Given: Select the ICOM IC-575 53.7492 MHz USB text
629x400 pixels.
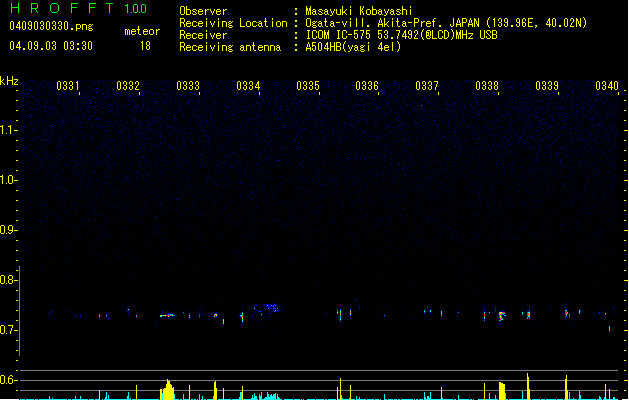Looking at the screenshot, I should (401, 35).
